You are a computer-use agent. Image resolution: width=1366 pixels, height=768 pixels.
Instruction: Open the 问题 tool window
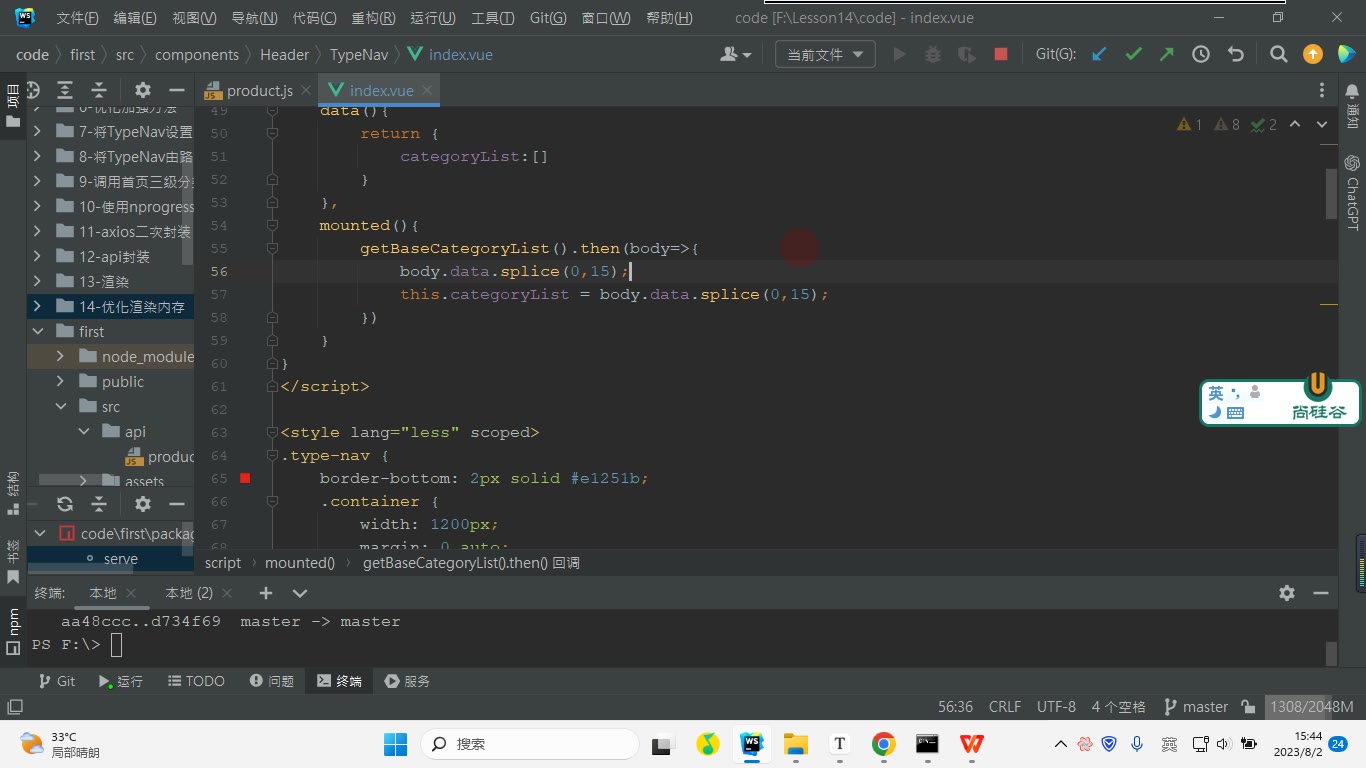(x=272, y=681)
